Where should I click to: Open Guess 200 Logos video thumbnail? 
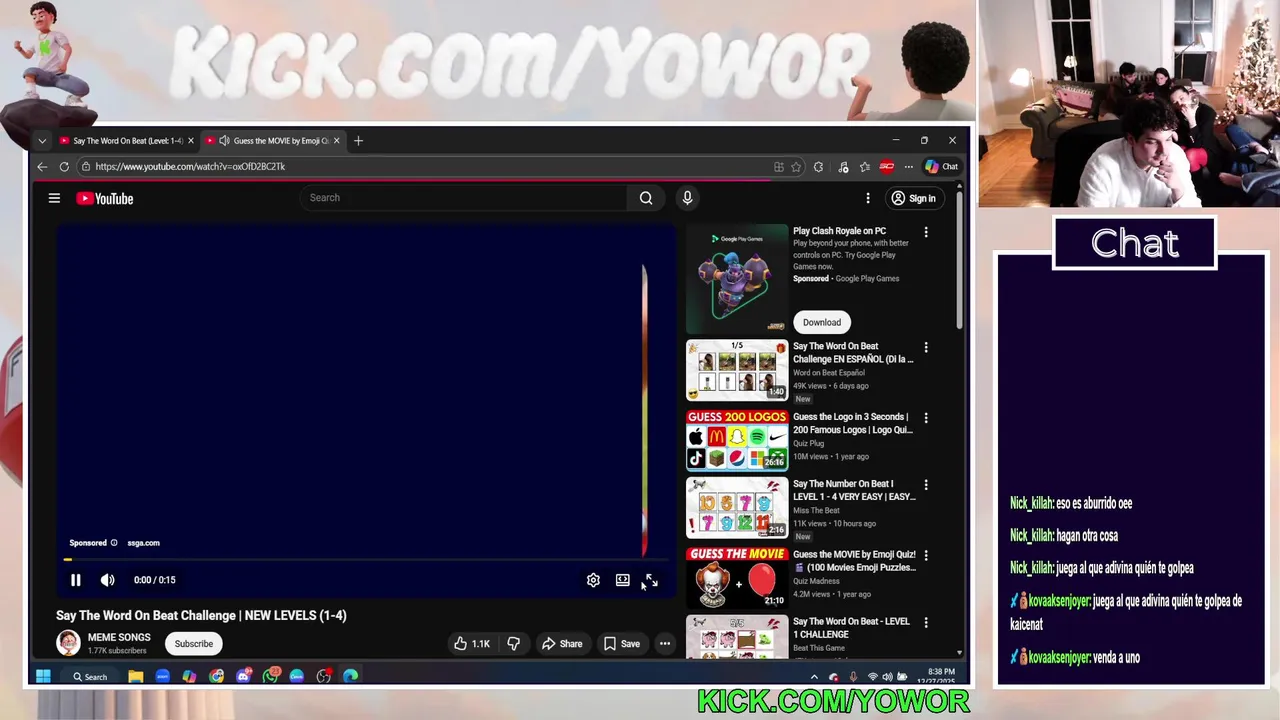[737, 439]
